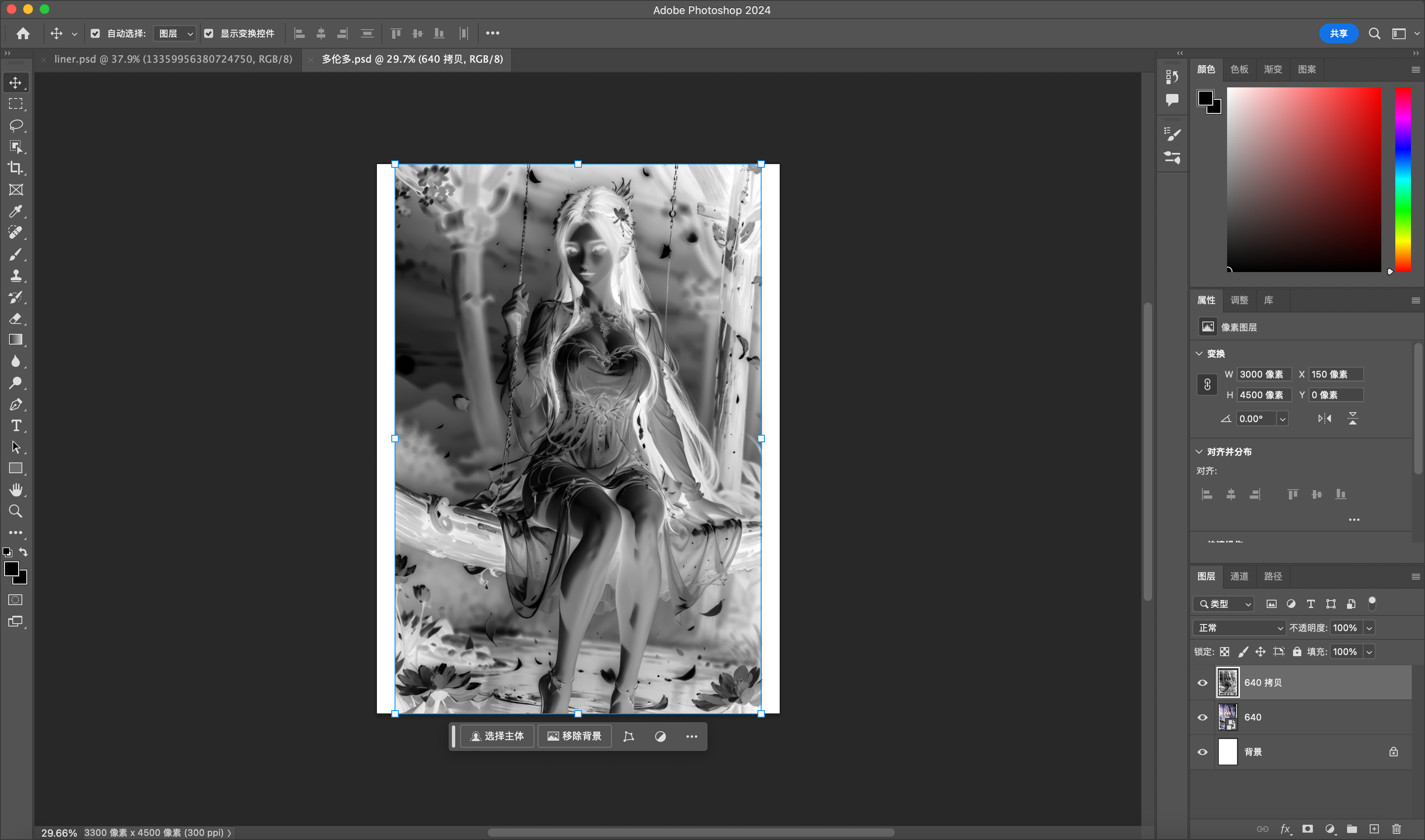1425x840 pixels.
Task: Select the Brush tool
Action: click(16, 254)
